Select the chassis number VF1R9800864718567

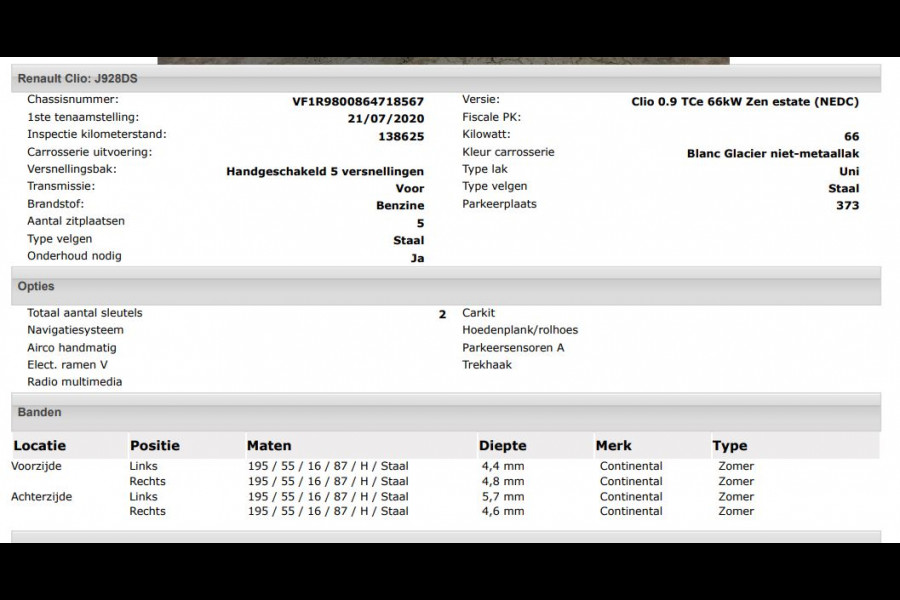click(360, 99)
